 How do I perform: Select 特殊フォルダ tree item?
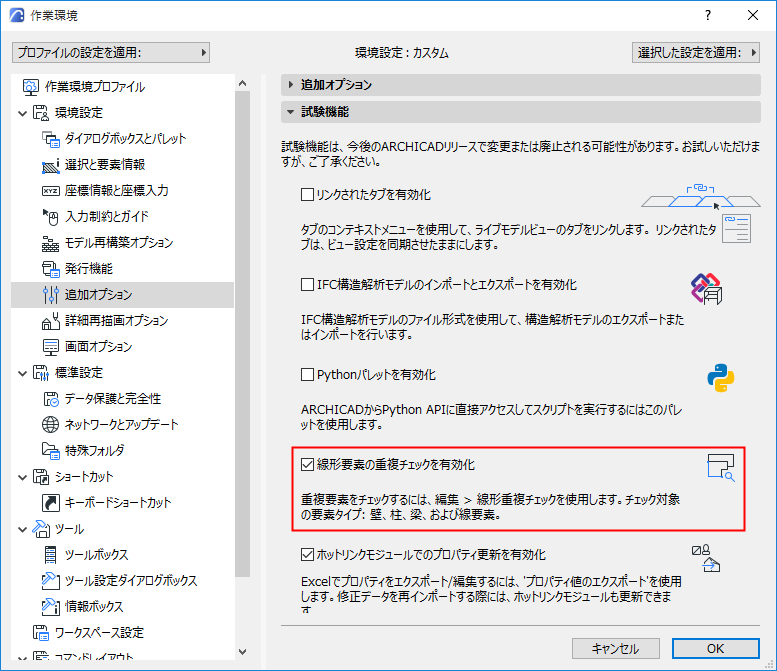pos(94,450)
